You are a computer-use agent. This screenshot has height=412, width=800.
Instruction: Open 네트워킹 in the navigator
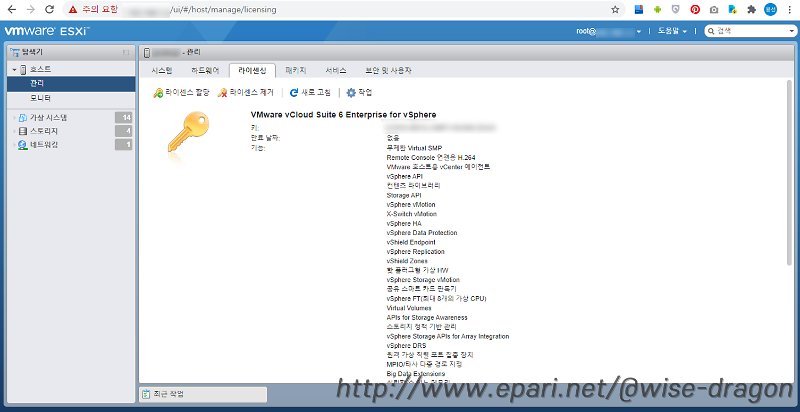[x=44, y=145]
